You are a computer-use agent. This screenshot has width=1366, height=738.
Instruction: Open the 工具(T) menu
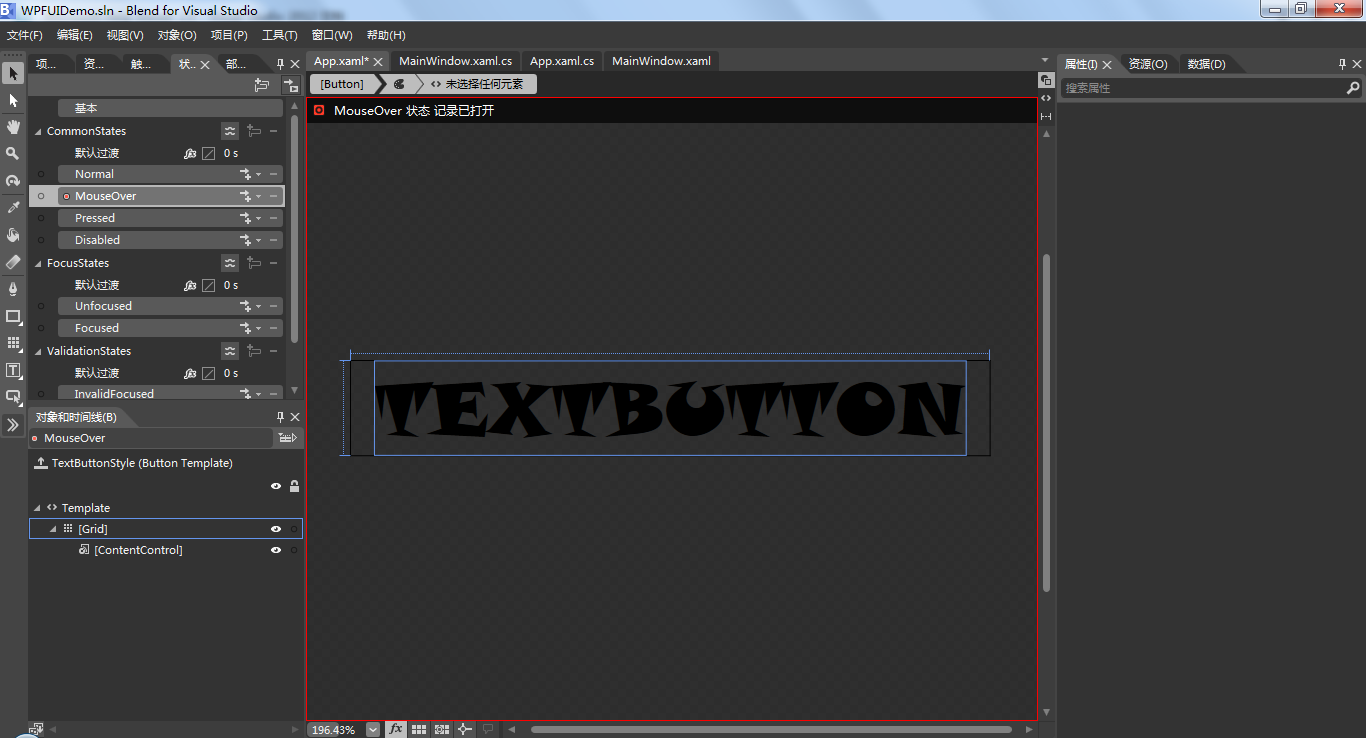click(x=278, y=35)
